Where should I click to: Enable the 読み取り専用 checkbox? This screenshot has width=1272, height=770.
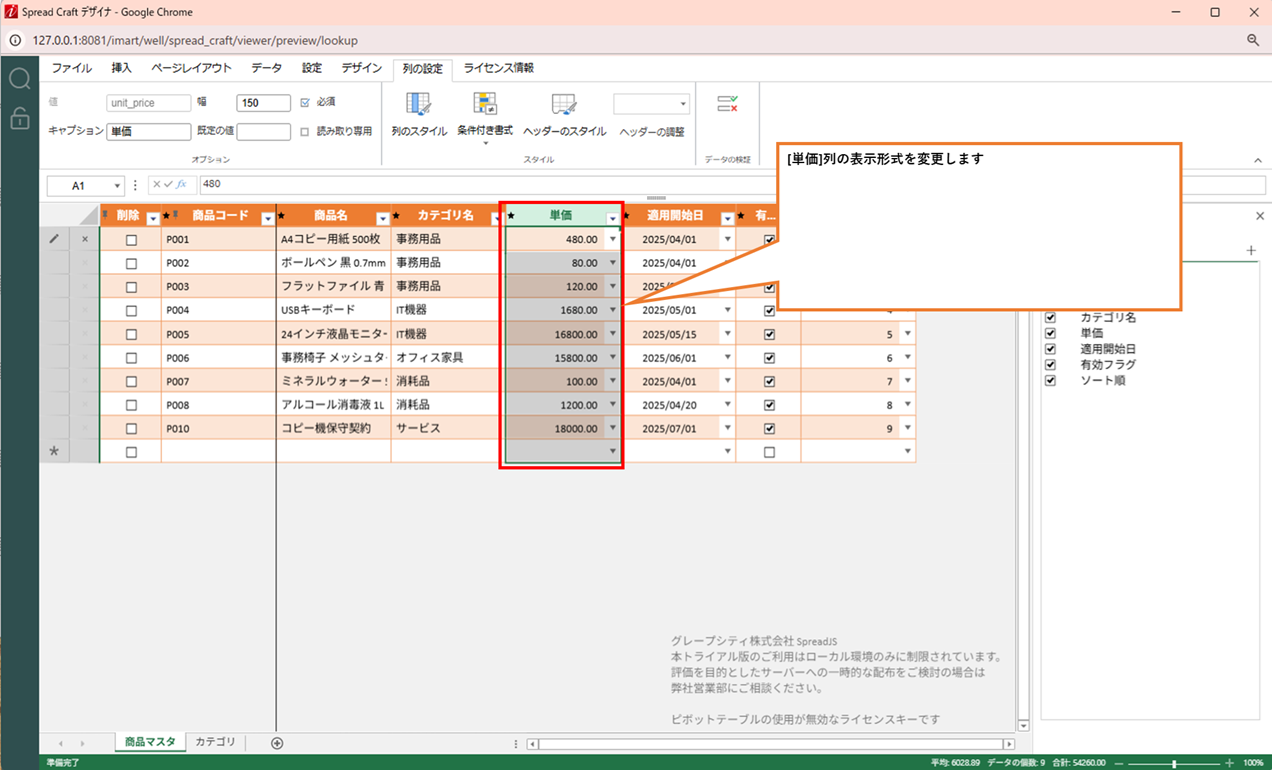click(305, 131)
